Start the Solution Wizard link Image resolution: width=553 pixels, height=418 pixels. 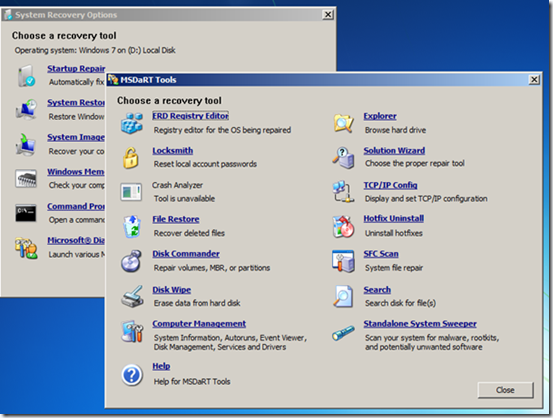point(394,150)
